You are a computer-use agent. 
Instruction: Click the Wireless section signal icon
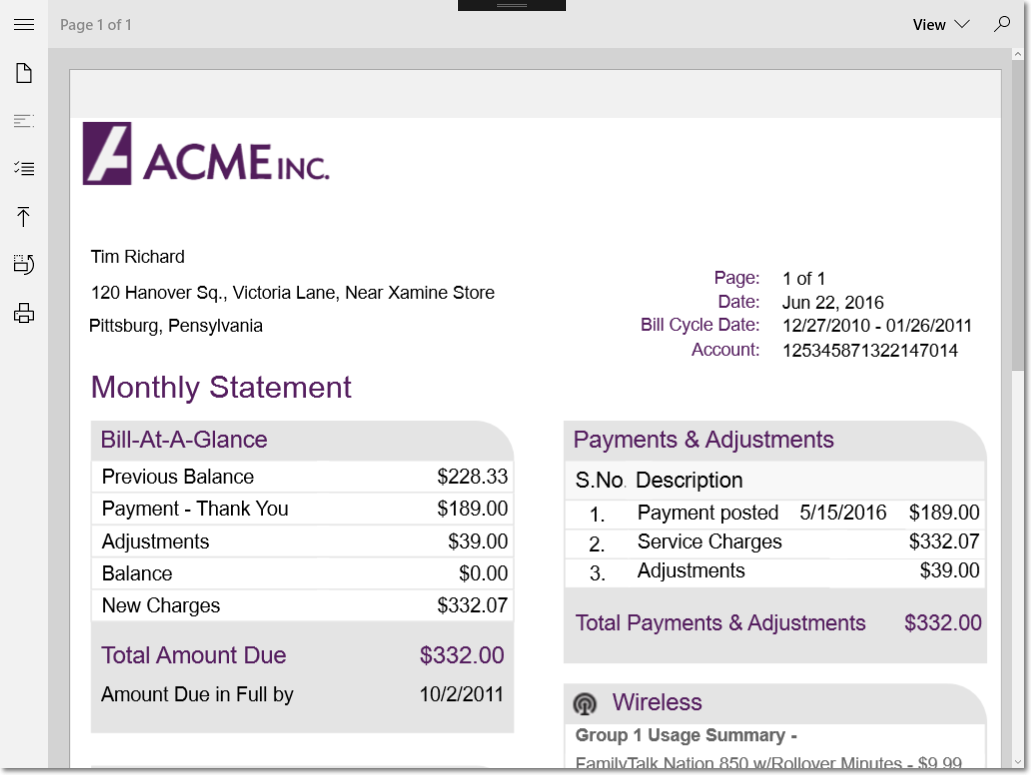coord(585,704)
